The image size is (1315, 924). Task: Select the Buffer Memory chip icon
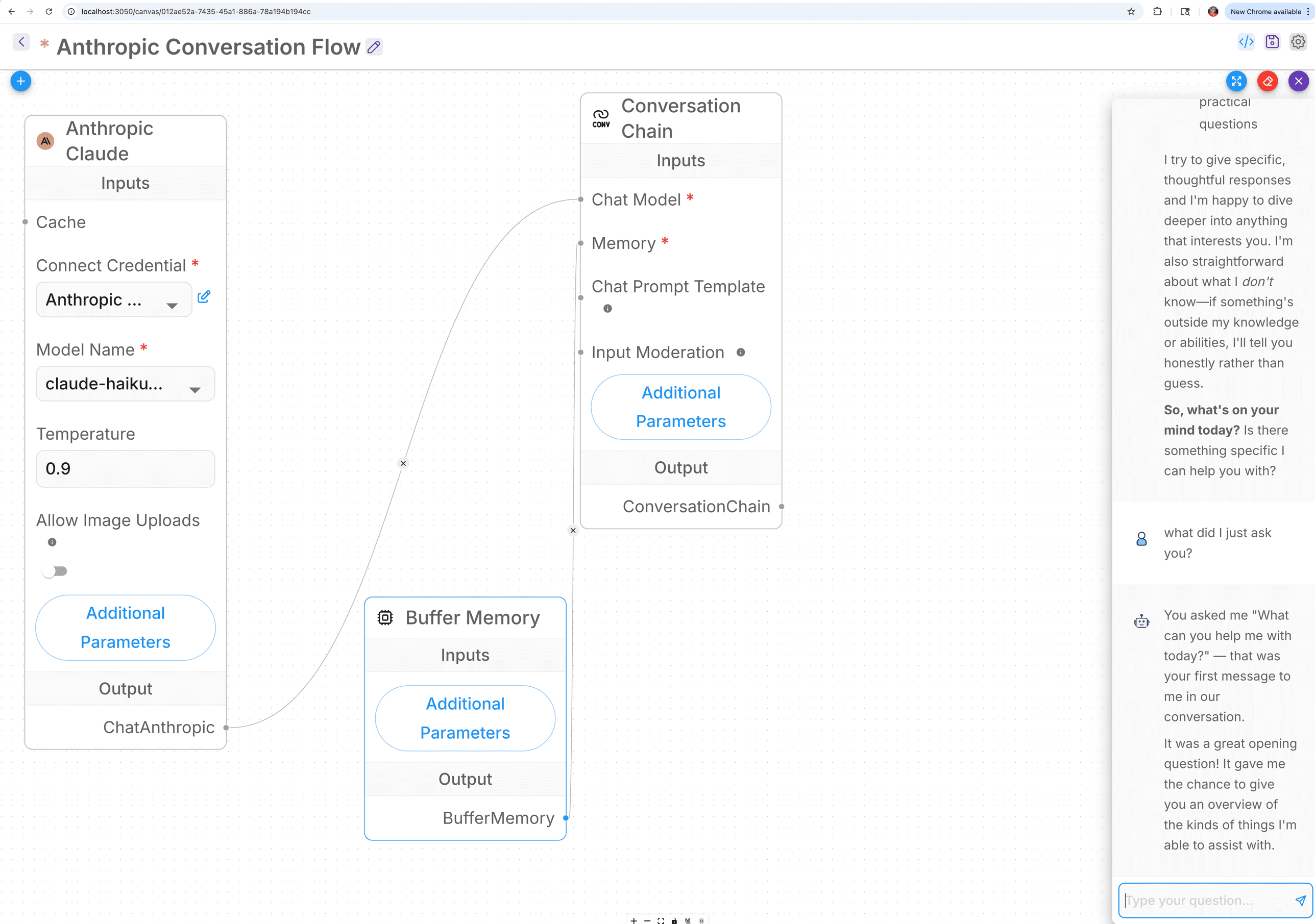click(385, 617)
